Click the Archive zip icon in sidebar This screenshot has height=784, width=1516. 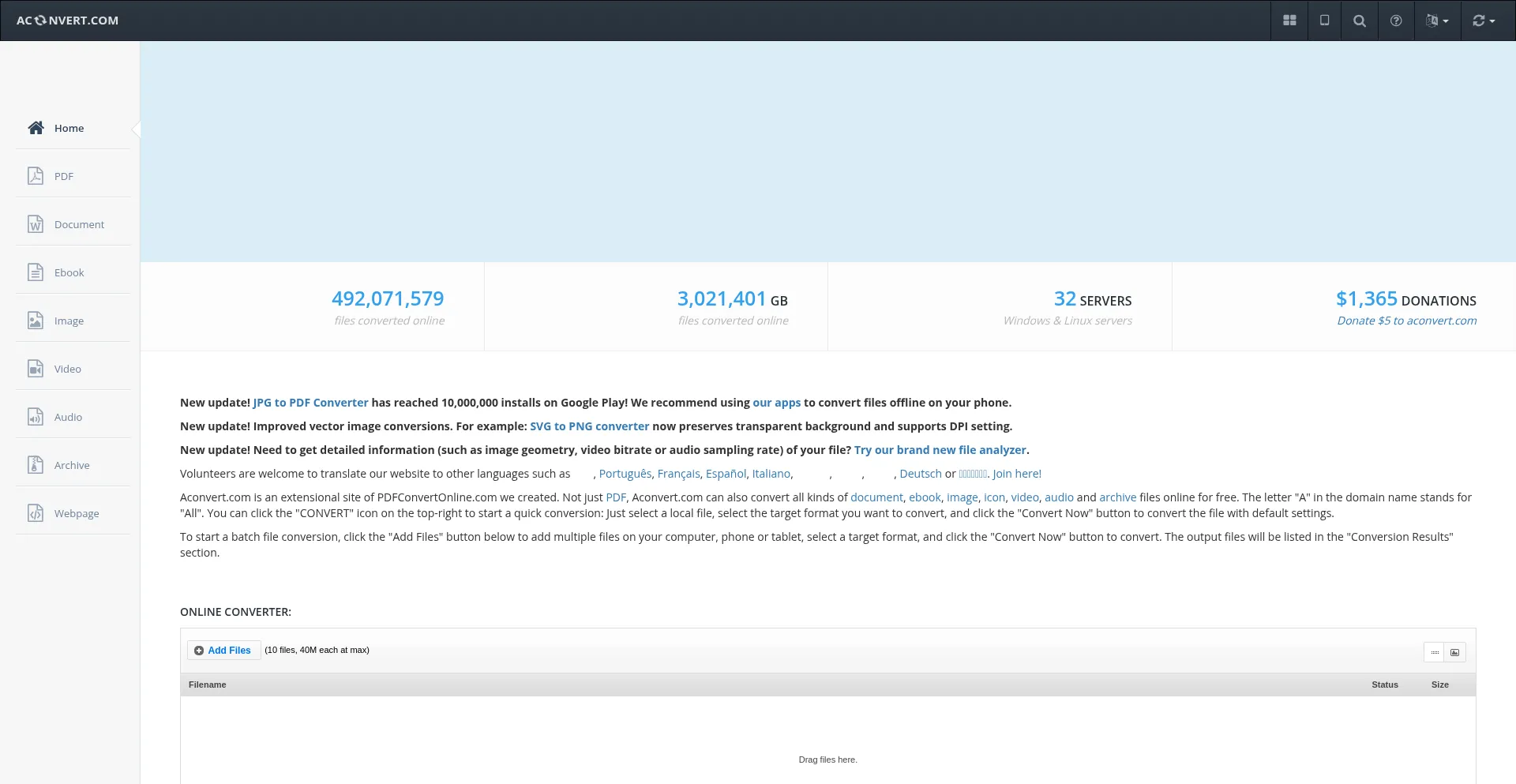[x=36, y=465]
